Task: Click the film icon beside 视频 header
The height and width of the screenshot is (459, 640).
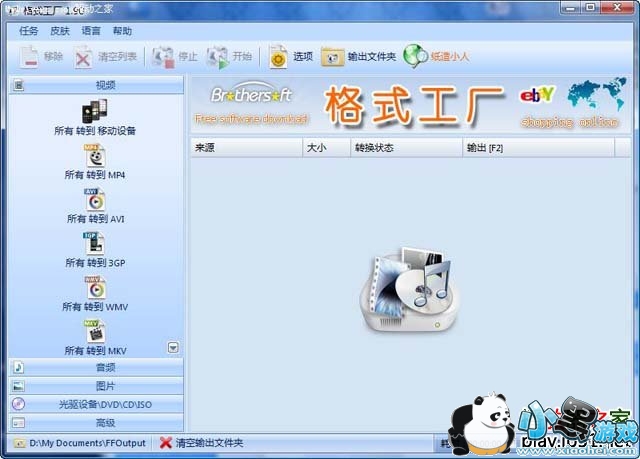Action: click(18, 85)
